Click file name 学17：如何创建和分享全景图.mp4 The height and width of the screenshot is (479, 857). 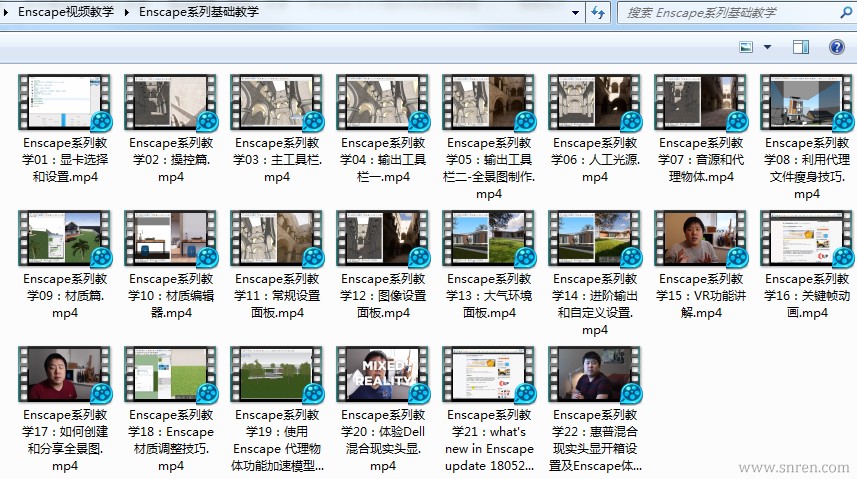[x=65, y=440]
